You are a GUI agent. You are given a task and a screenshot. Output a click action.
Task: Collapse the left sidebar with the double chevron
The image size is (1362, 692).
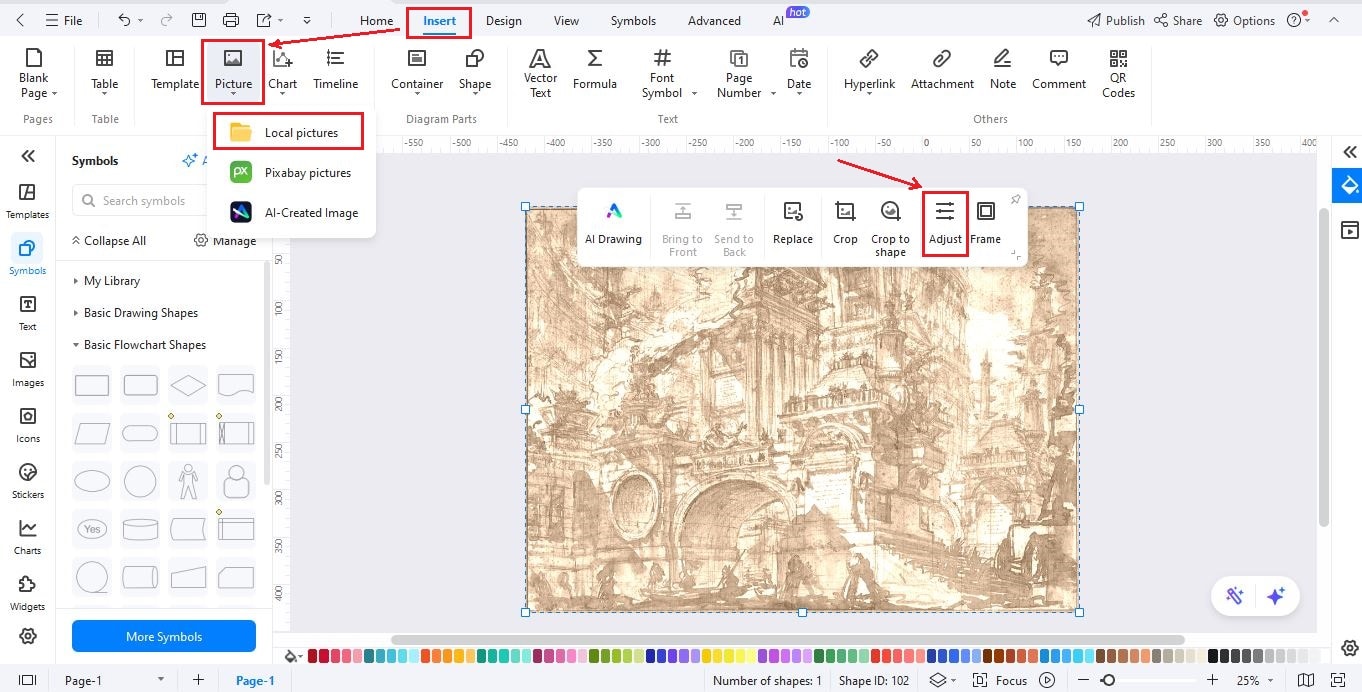pos(28,156)
